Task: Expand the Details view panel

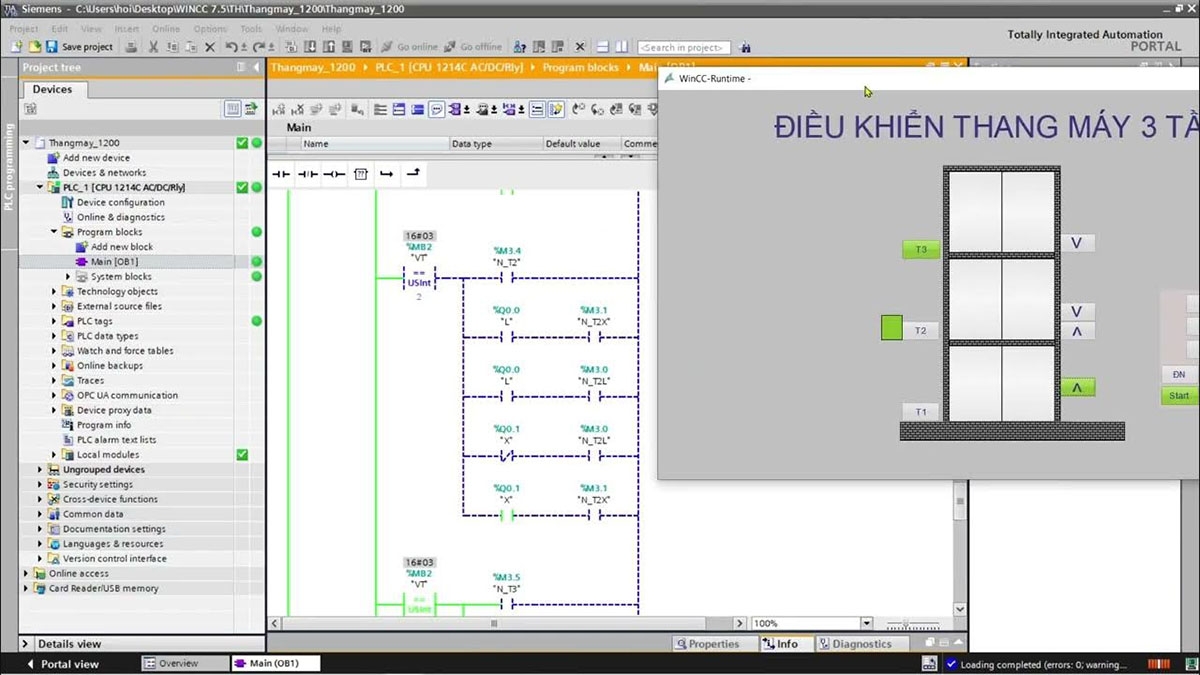Action: pyautogui.click(x=27, y=644)
